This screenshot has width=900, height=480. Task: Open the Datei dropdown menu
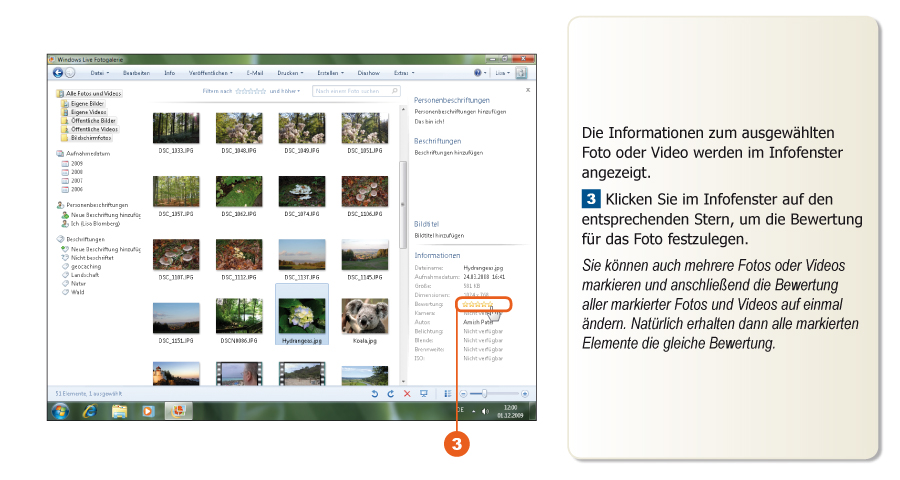pyautogui.click(x=100, y=73)
